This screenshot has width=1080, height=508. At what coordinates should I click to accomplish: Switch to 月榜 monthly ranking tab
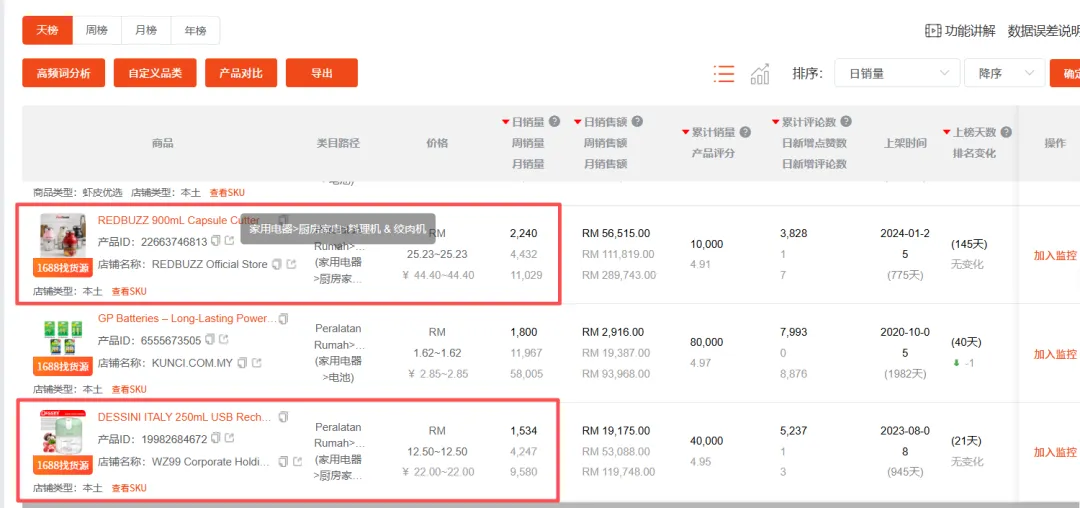pos(146,30)
